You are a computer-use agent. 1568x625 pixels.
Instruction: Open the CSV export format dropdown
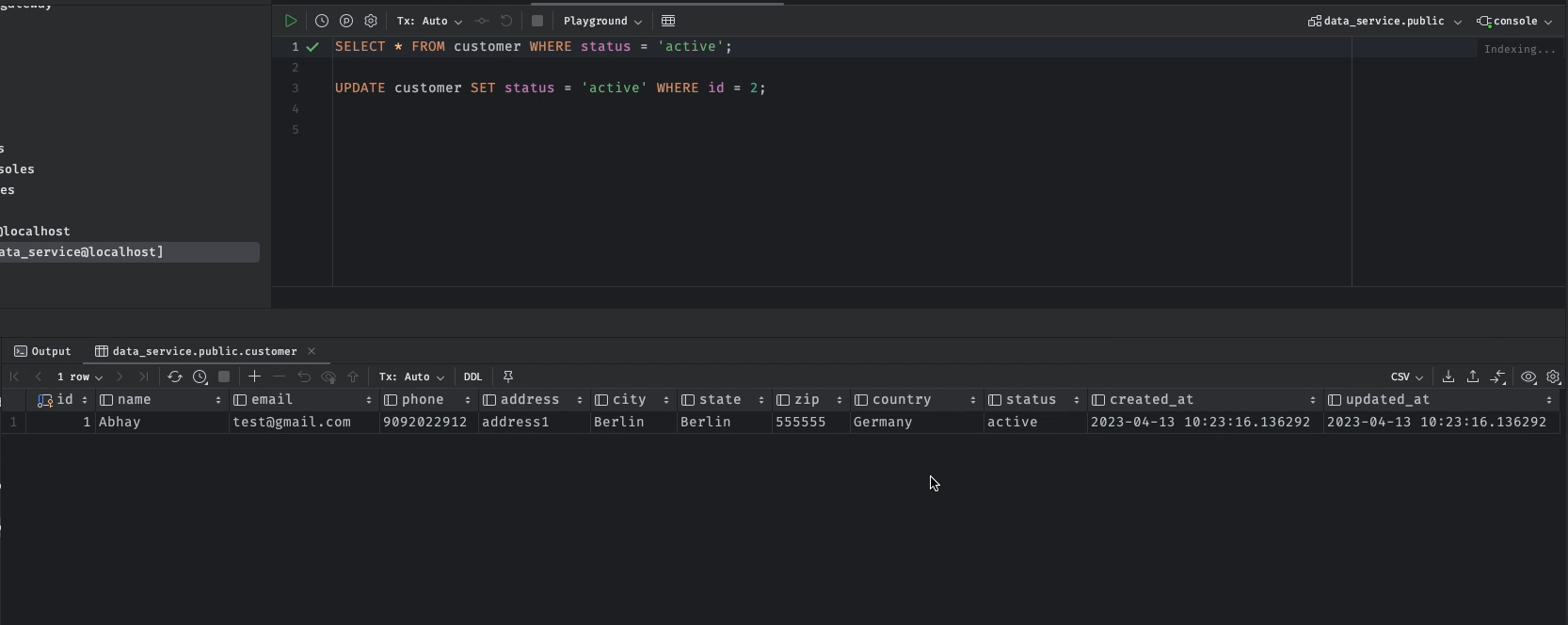1407,377
